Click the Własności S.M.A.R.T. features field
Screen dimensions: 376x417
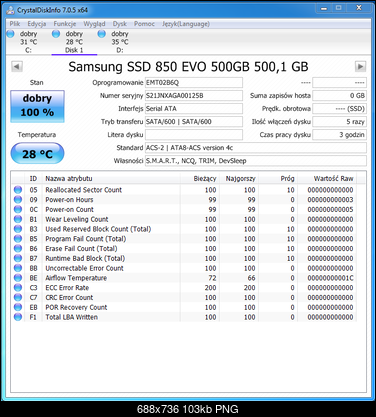point(256,161)
